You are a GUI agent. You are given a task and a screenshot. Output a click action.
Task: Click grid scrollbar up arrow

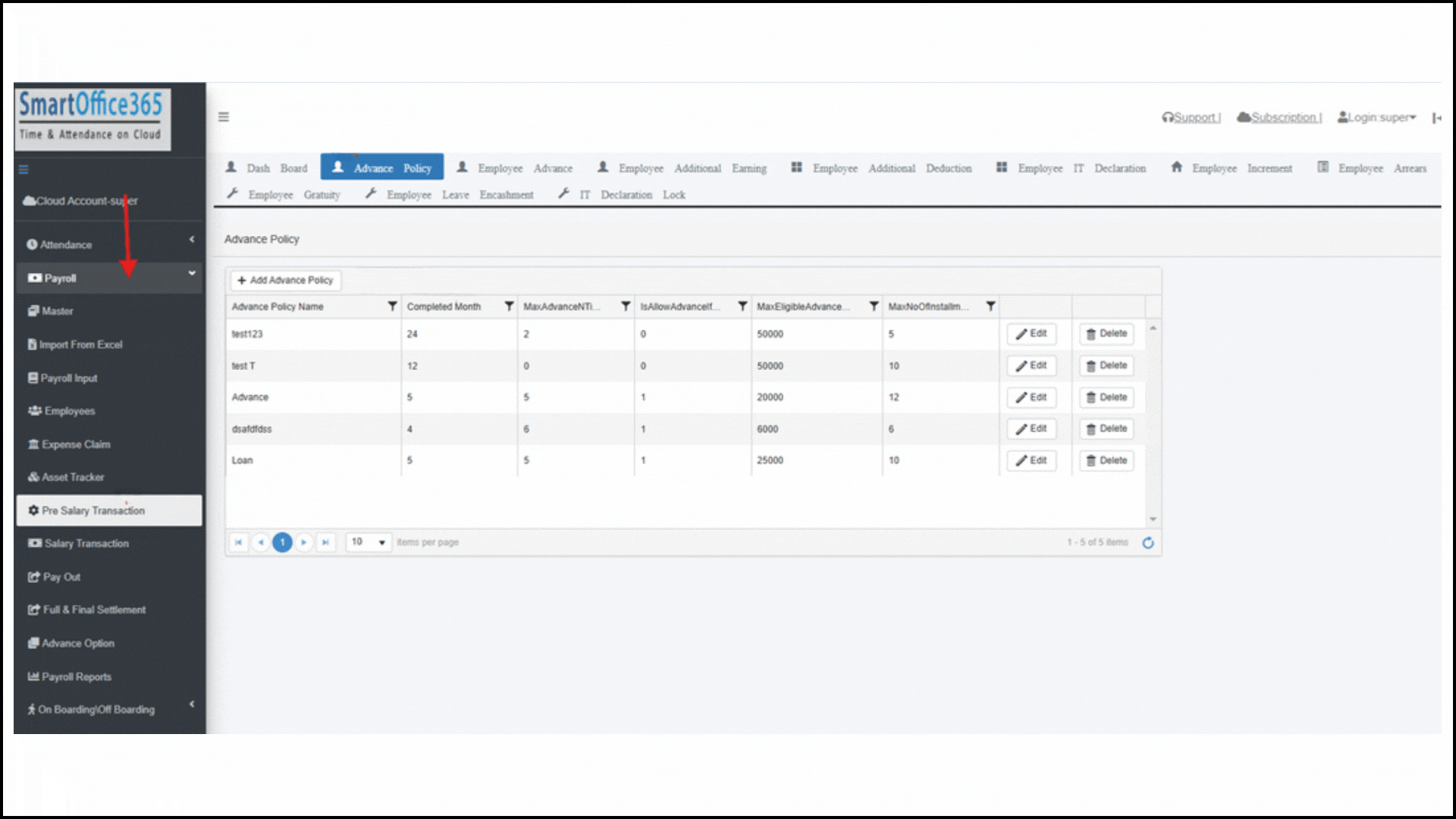(x=1153, y=328)
